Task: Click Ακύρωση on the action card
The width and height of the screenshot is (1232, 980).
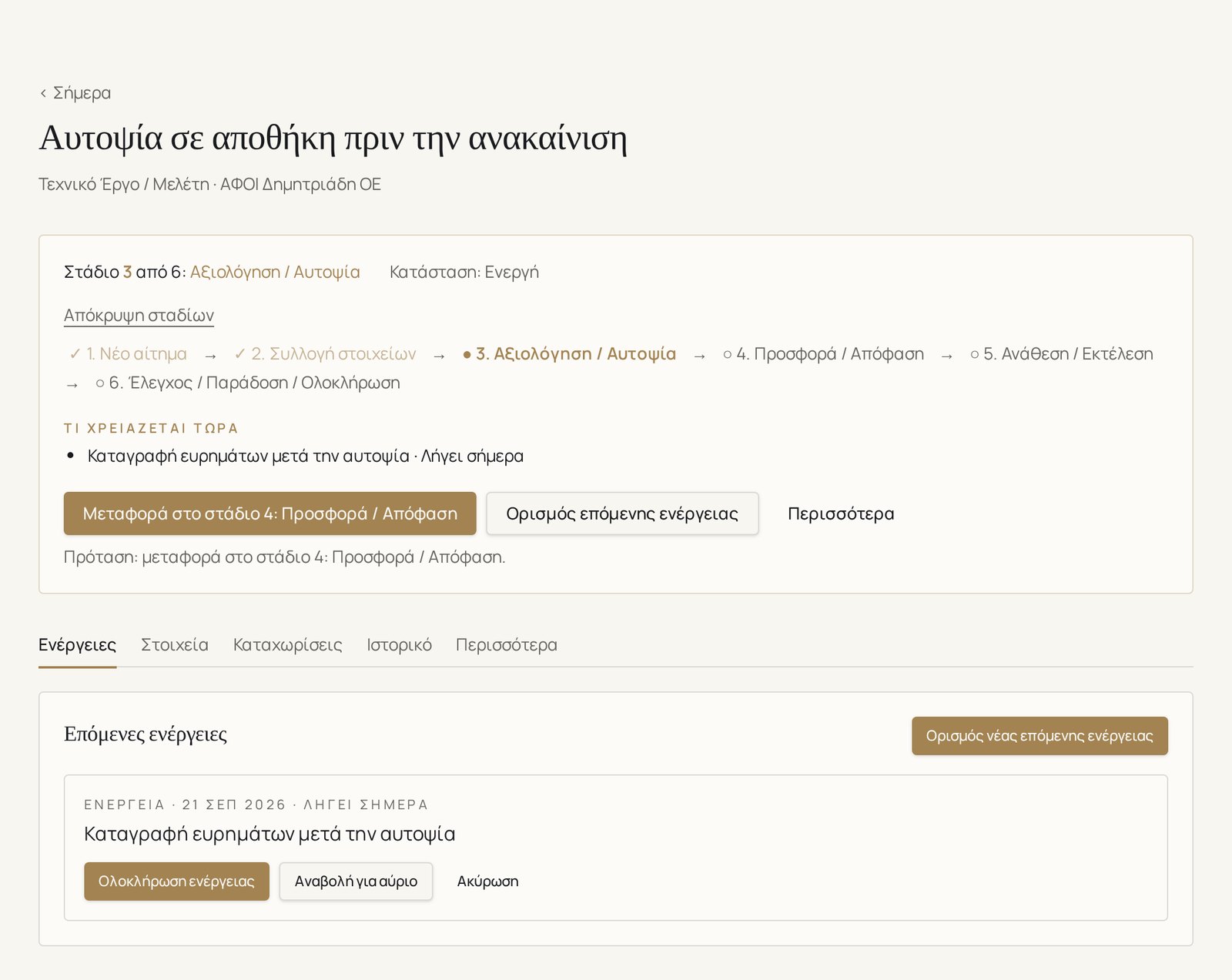Action: 488,881
